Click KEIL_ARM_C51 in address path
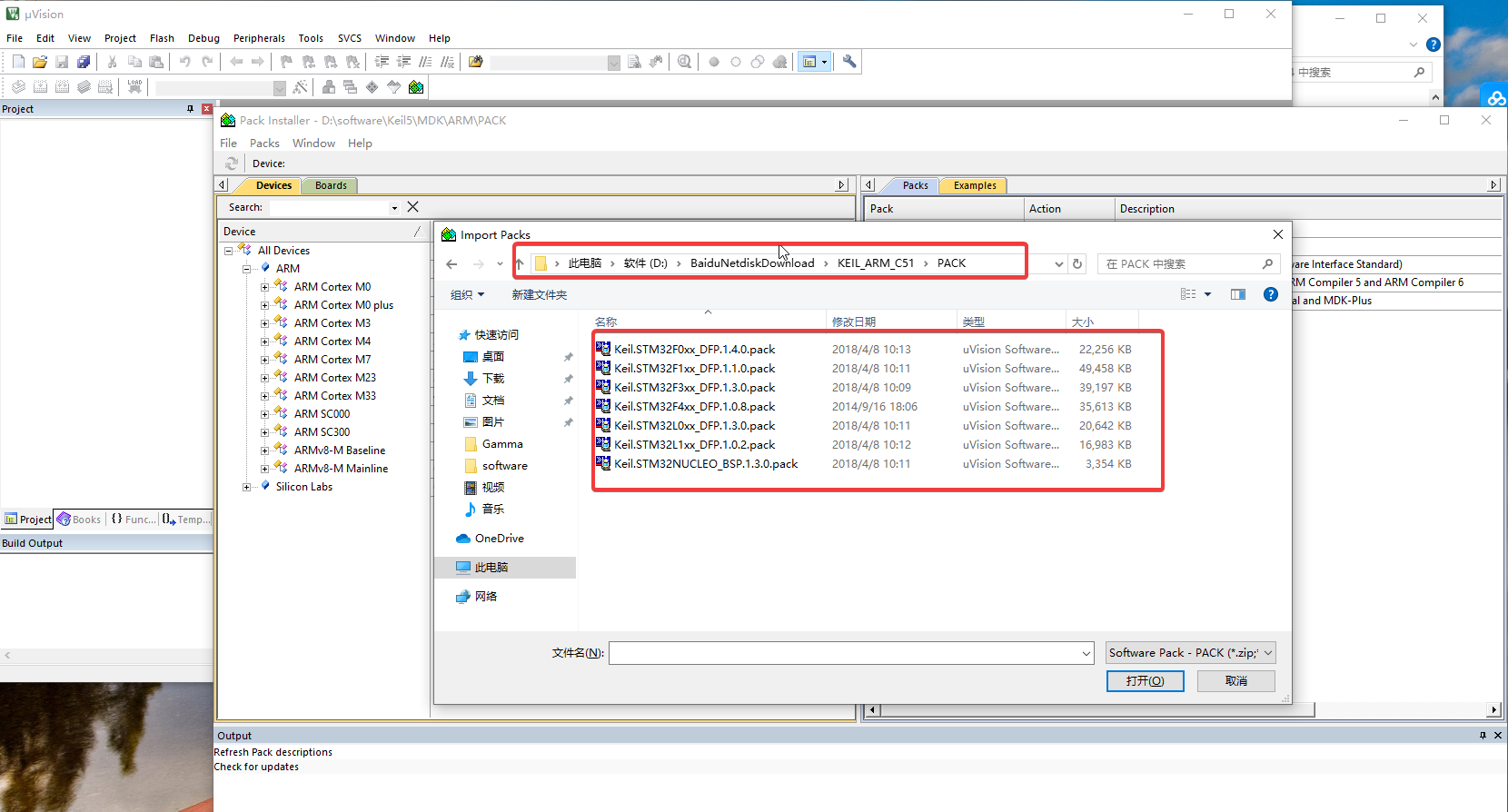 coord(876,263)
